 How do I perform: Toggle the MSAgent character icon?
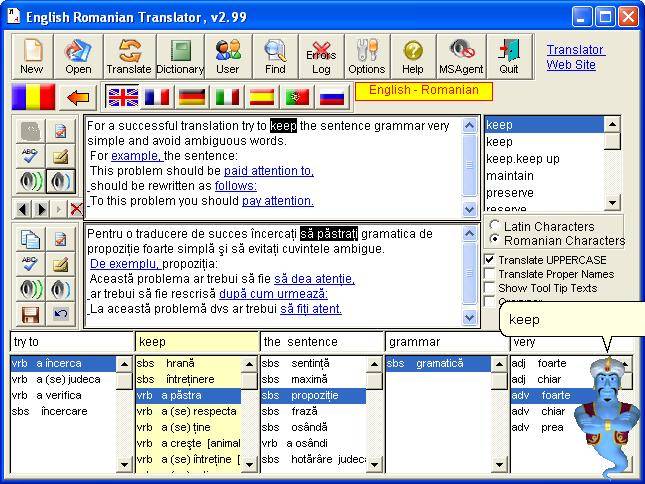461,57
